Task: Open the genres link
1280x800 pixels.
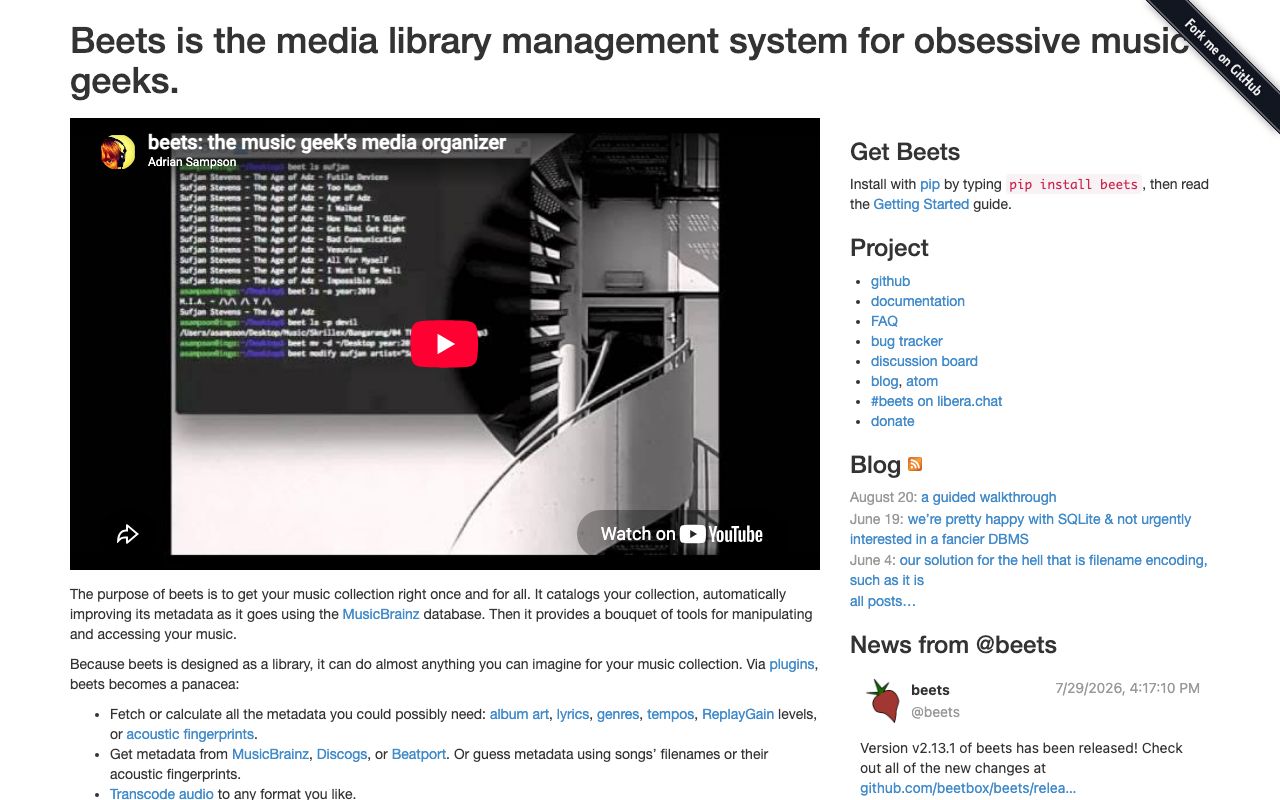Action: click(618, 714)
